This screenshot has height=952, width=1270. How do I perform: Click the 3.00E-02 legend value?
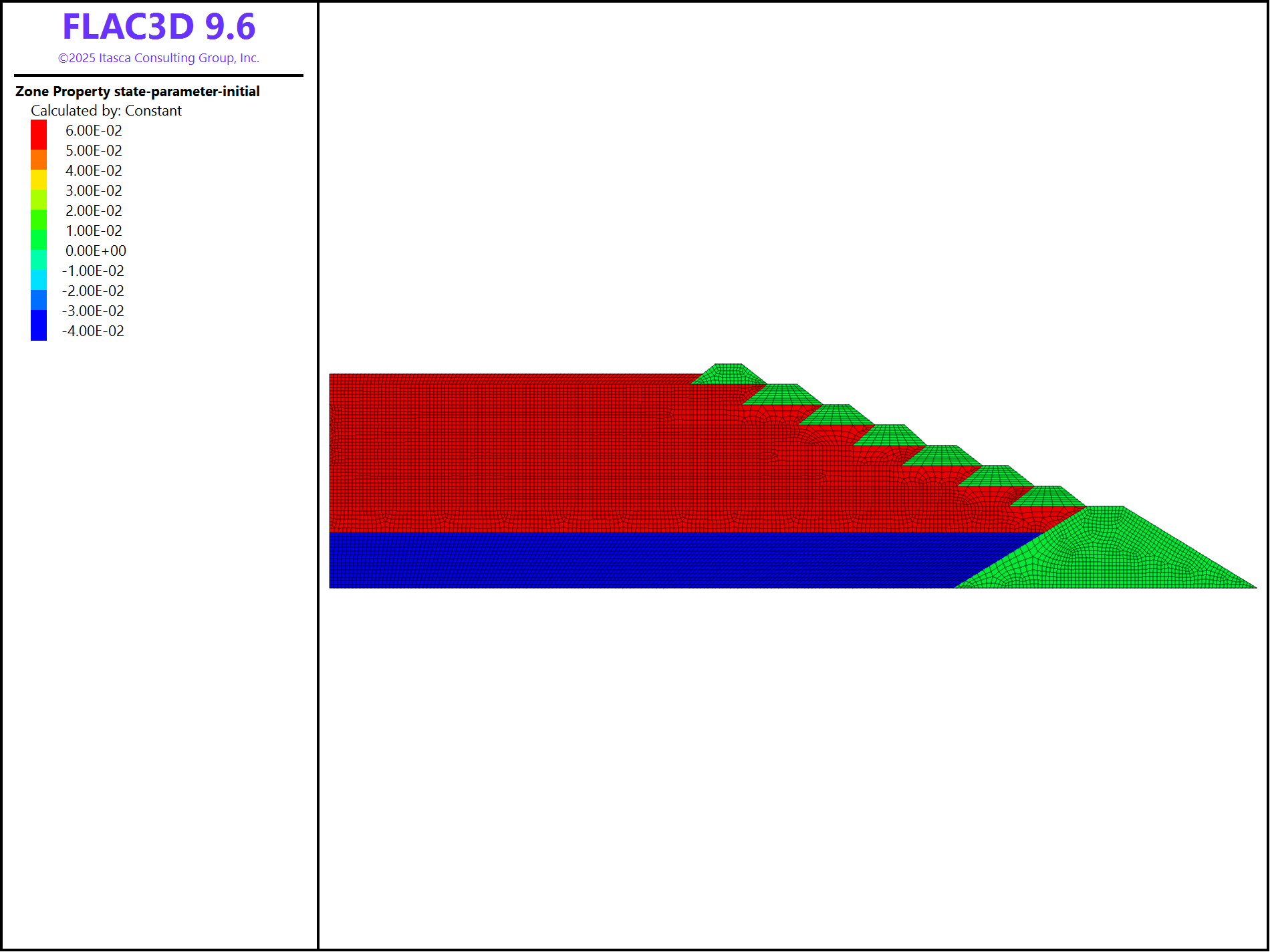(x=94, y=191)
